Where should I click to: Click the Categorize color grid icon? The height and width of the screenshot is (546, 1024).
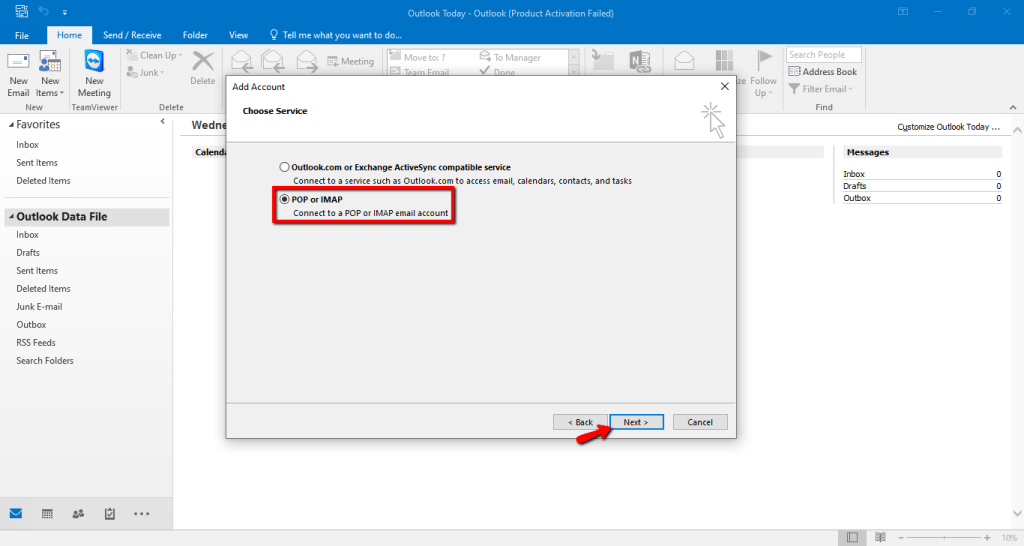724,61
